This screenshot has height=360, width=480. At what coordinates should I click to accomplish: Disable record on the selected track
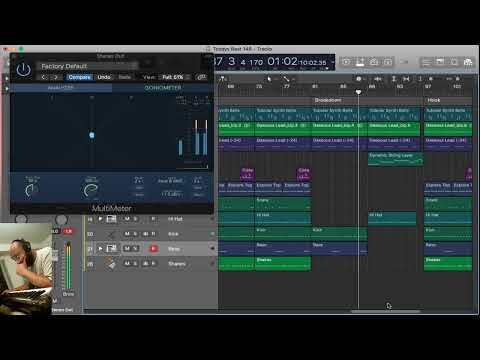153,249
